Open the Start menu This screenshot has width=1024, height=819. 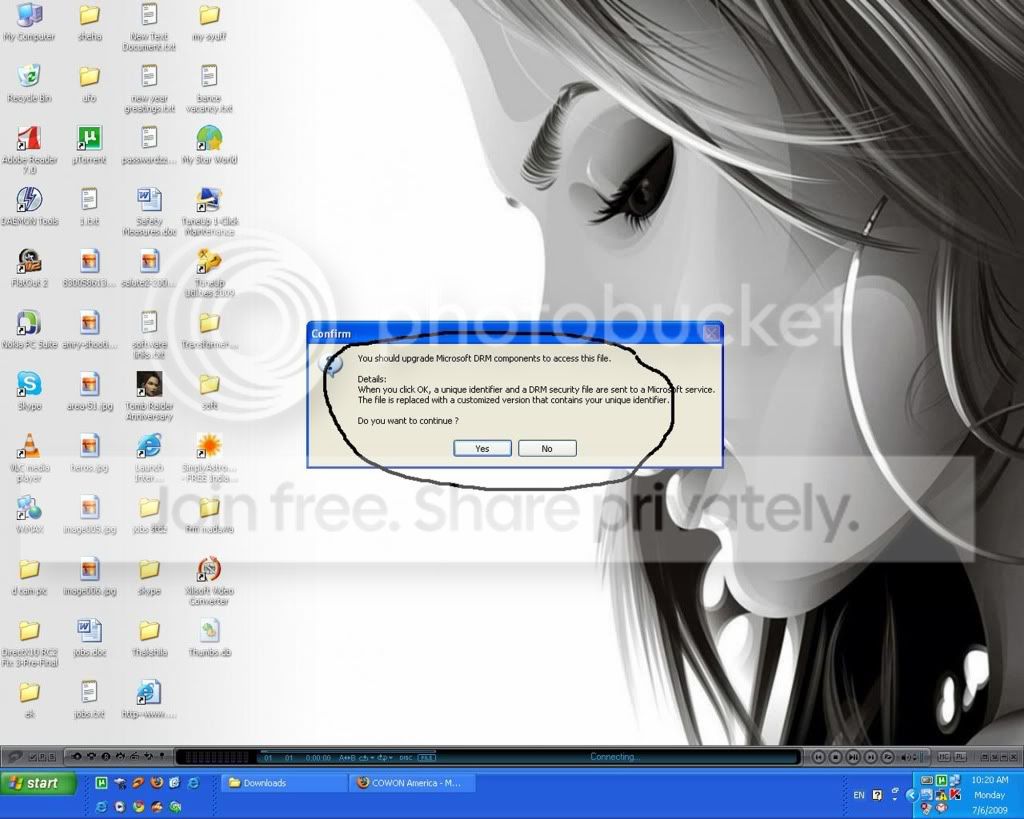tap(38, 783)
